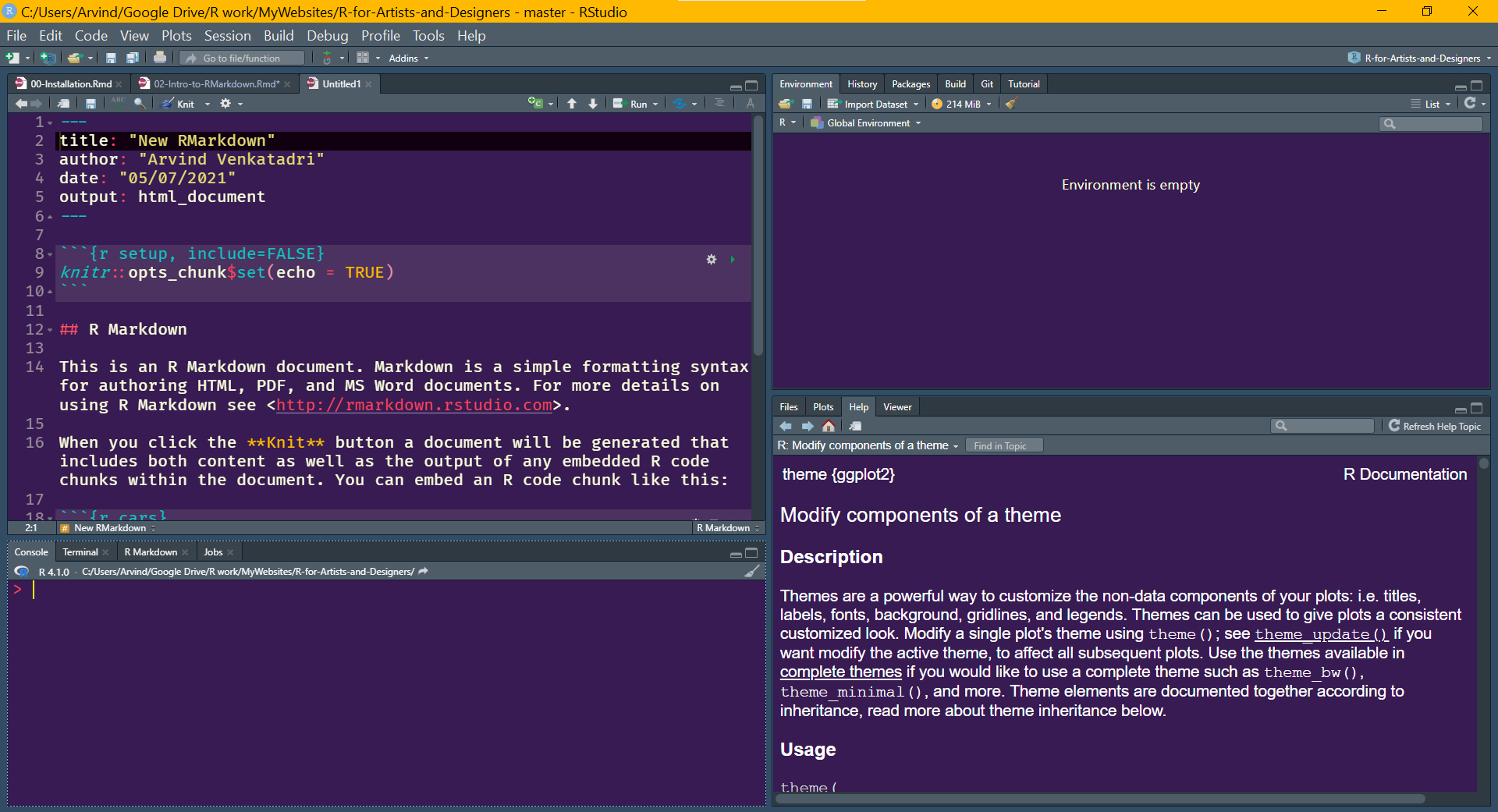Image resolution: width=1498 pixels, height=812 pixels.
Task: Follow the theme_update() link
Action: (1321, 634)
